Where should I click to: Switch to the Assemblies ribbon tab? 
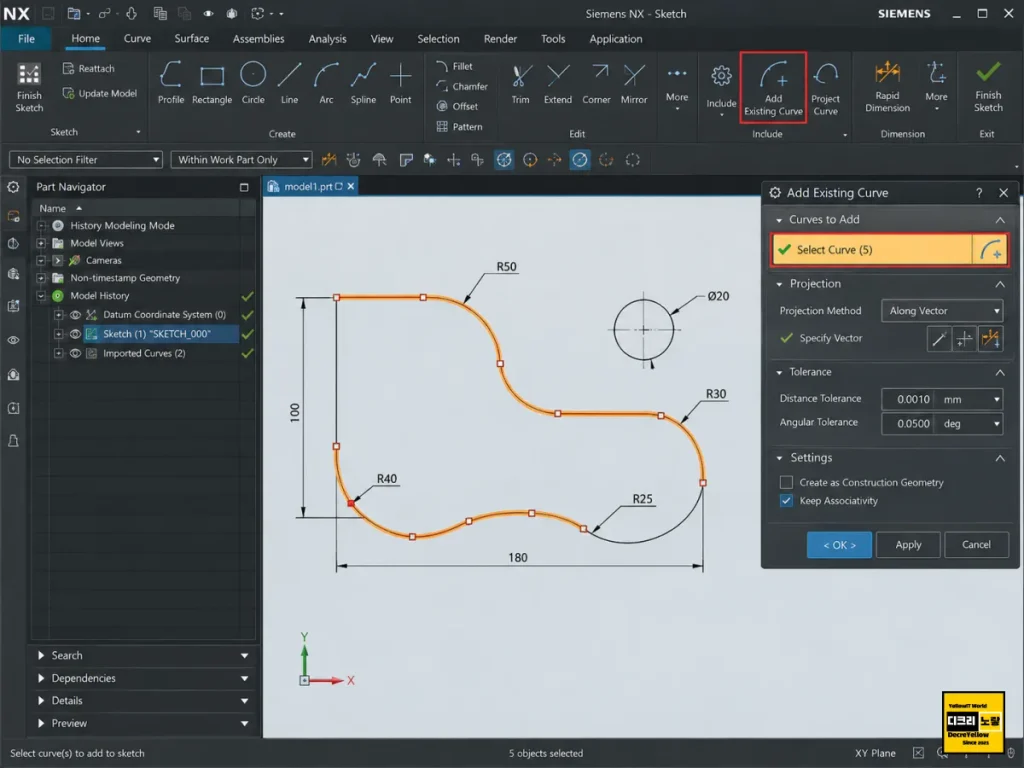coord(259,39)
